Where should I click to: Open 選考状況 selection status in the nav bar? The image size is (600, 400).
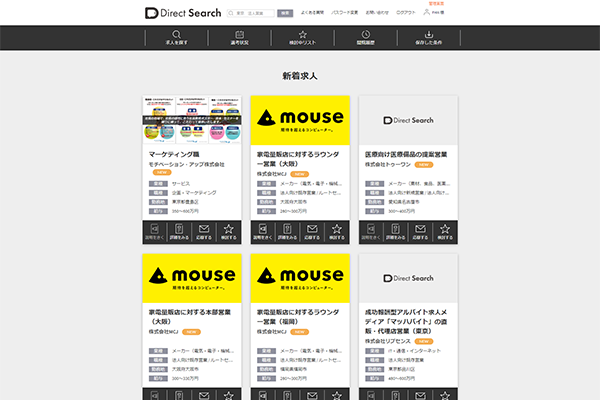240,38
